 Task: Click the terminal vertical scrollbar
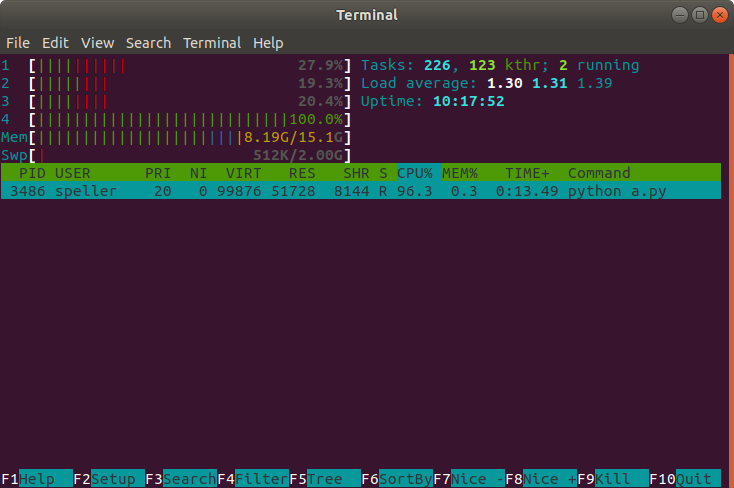(x=731, y=271)
